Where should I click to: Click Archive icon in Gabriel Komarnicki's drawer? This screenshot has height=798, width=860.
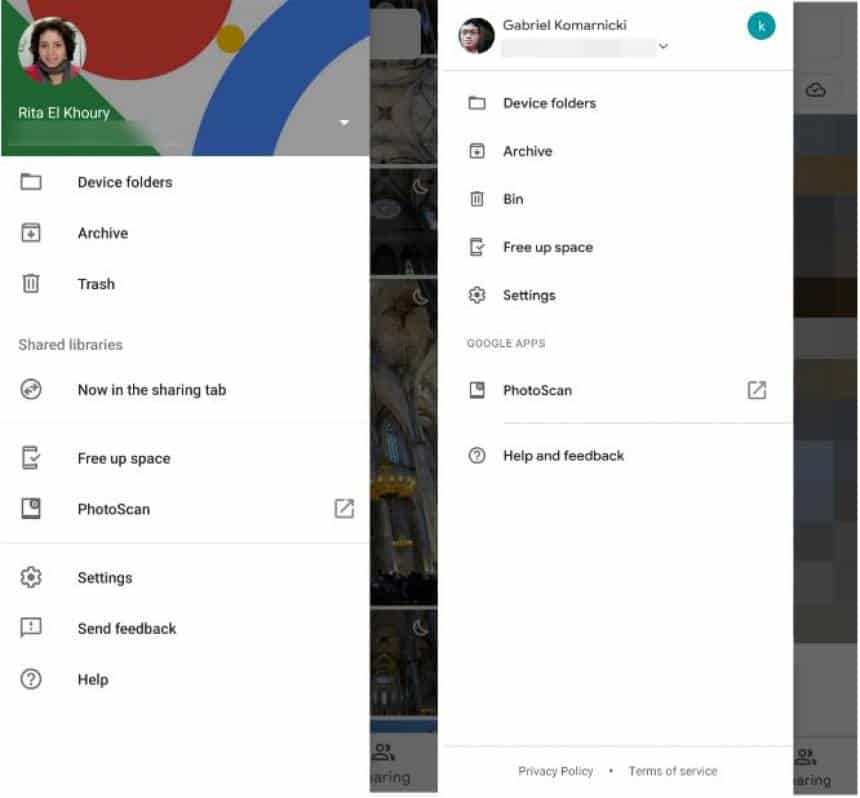click(477, 150)
